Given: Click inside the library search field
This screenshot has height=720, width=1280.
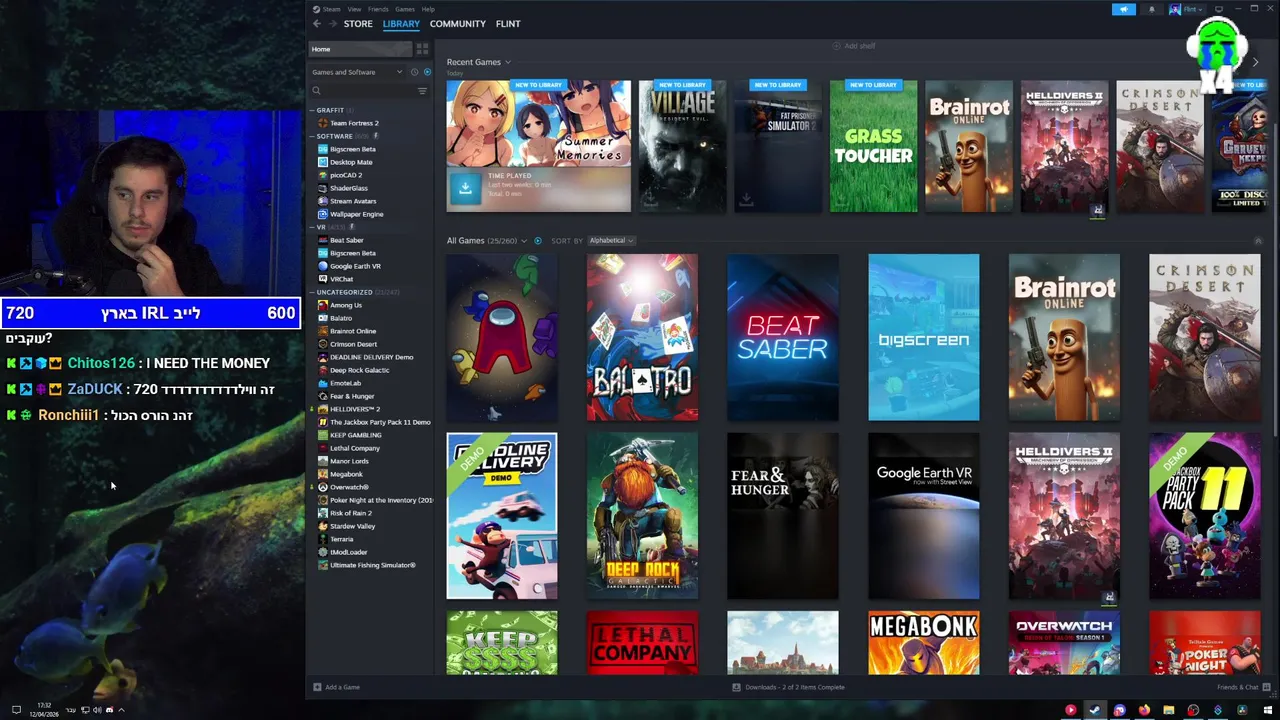Looking at the screenshot, I should point(368,91).
